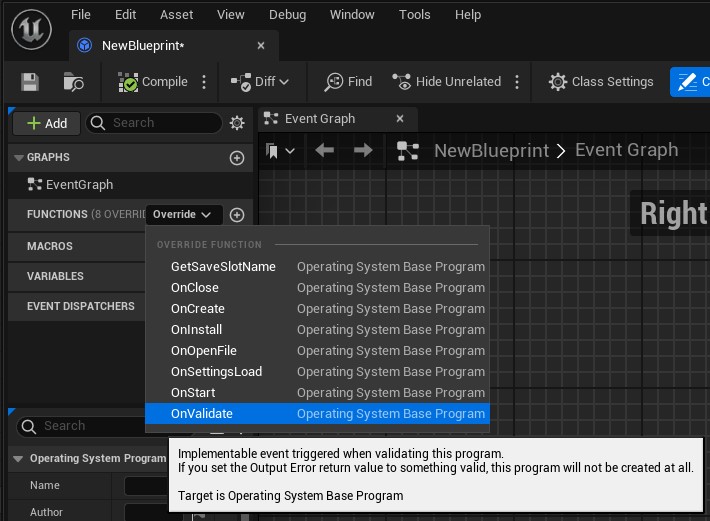Click Event Graph in the breadcrumb
The height and width of the screenshot is (521, 710).
pyautogui.click(x=627, y=150)
